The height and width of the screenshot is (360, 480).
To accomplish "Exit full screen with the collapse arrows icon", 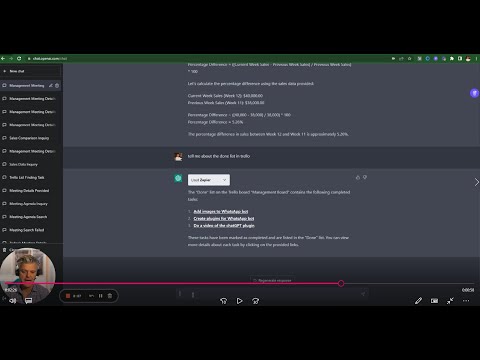I will pyautogui.click(x=450, y=301).
